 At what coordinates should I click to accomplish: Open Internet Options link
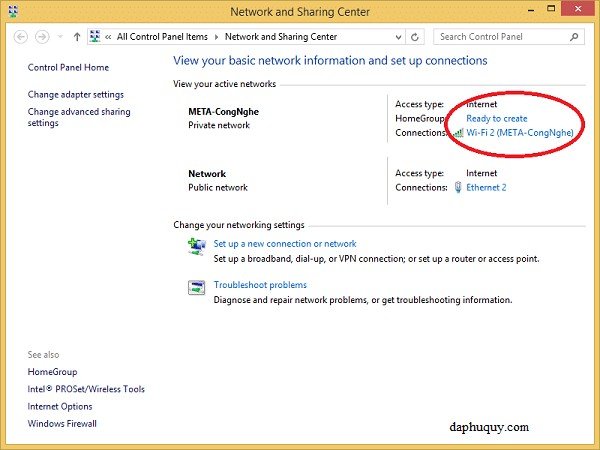(60, 406)
